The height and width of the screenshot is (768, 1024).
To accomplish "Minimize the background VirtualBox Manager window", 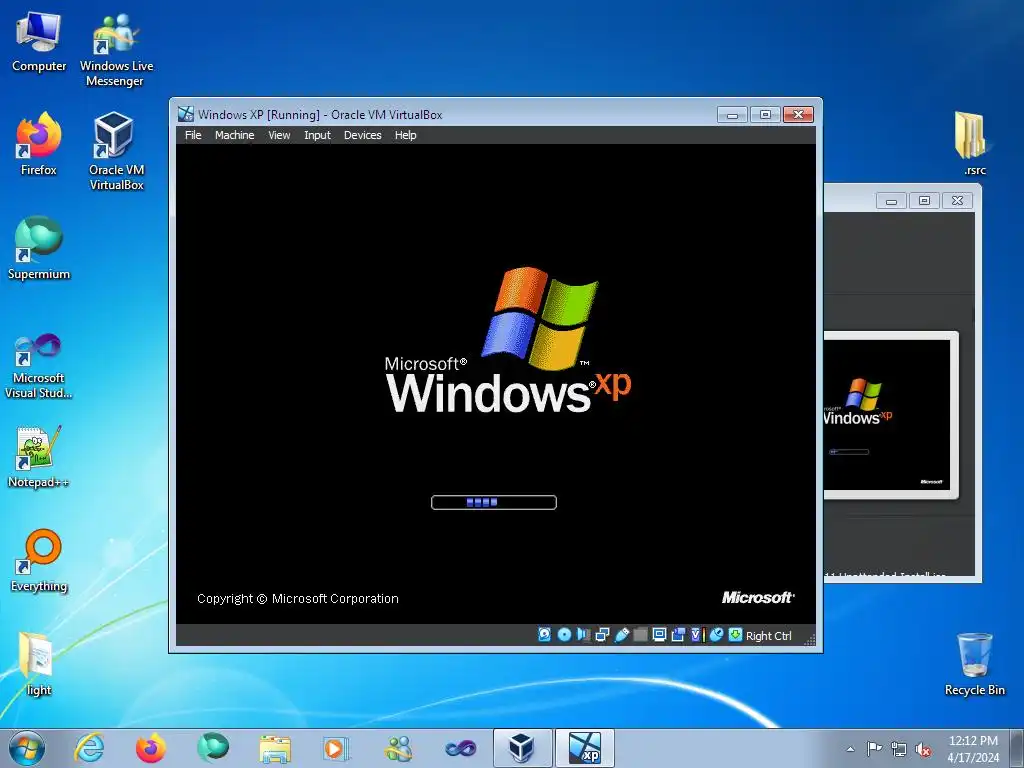I will pos(891,200).
